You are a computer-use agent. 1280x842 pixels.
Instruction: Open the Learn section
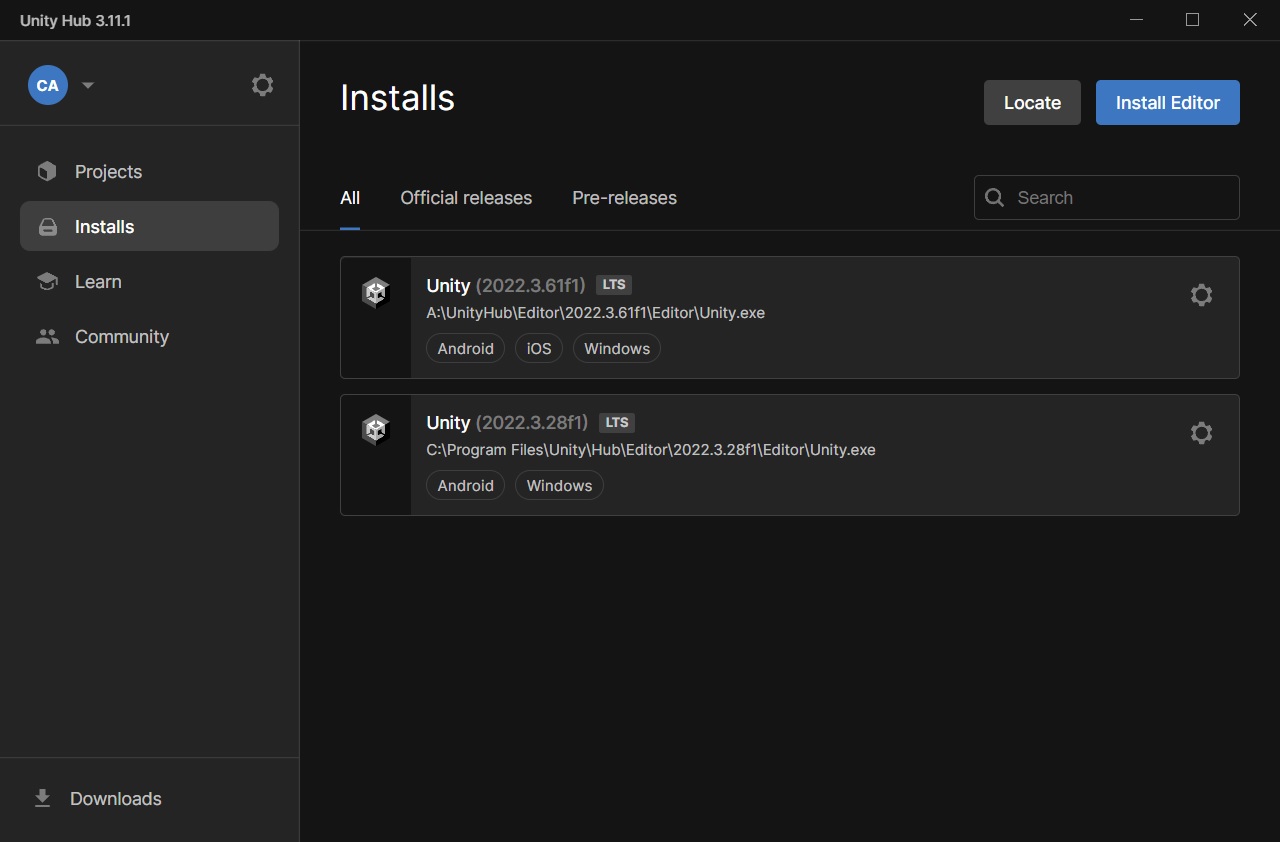coord(149,282)
